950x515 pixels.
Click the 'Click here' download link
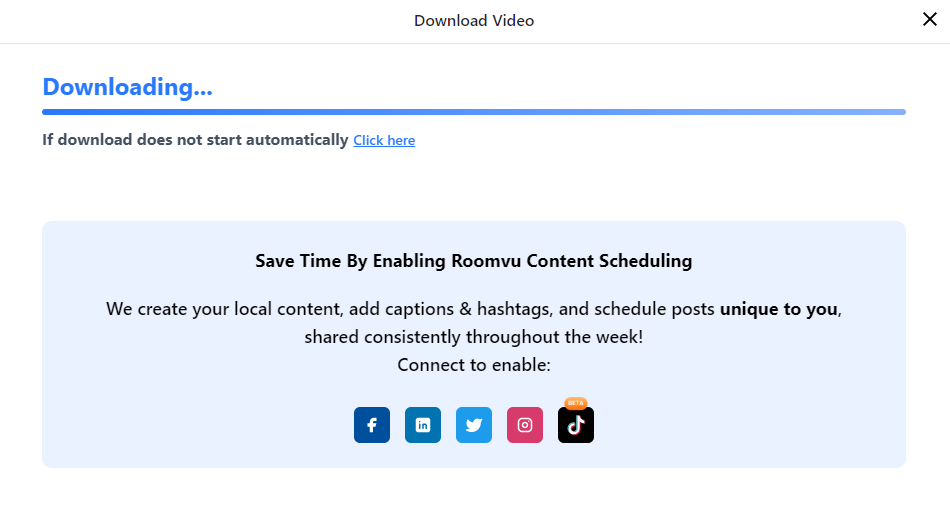coord(384,141)
